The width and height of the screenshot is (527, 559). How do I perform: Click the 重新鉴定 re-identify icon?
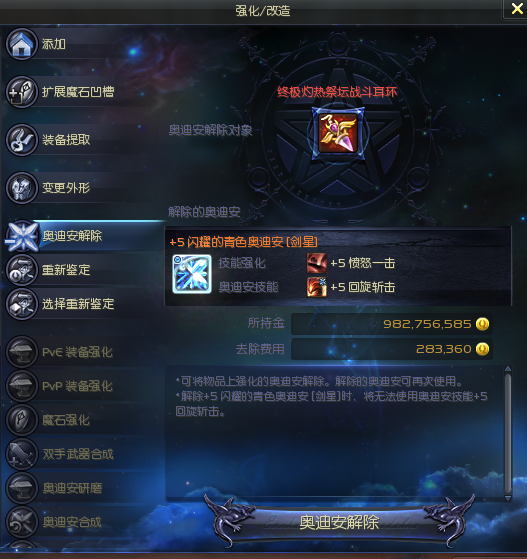(x=21, y=270)
